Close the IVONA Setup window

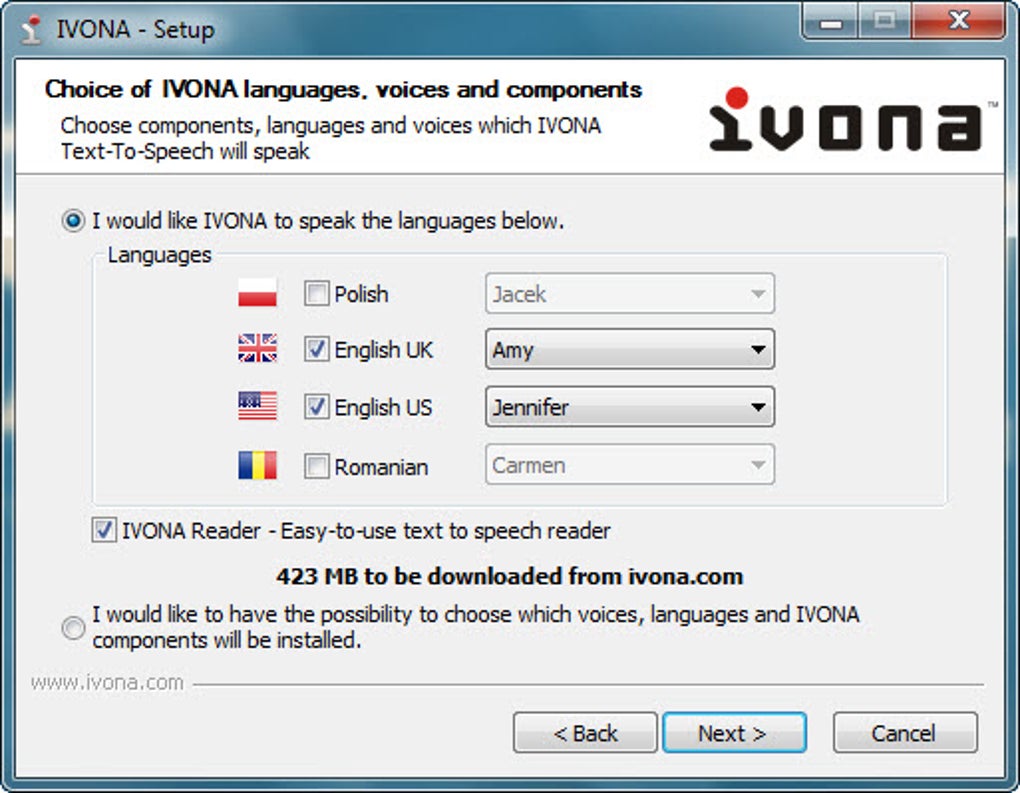coord(958,22)
